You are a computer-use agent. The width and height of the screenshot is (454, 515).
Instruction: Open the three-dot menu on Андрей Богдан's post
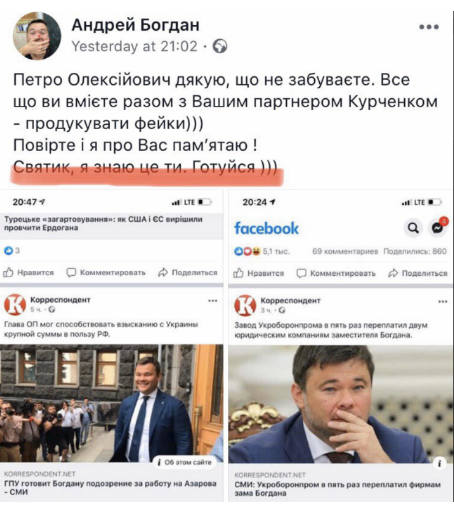(429, 27)
